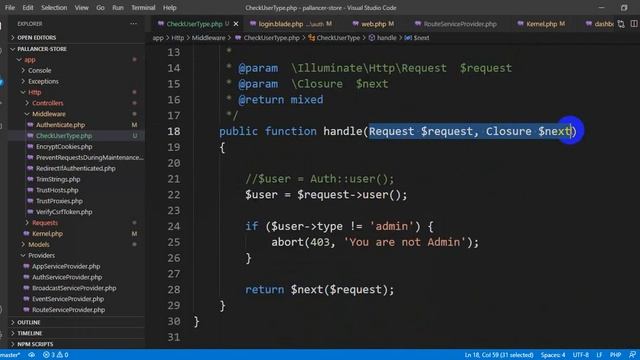Expand the Exceptions folder
The height and width of the screenshot is (360, 640).
76,81
